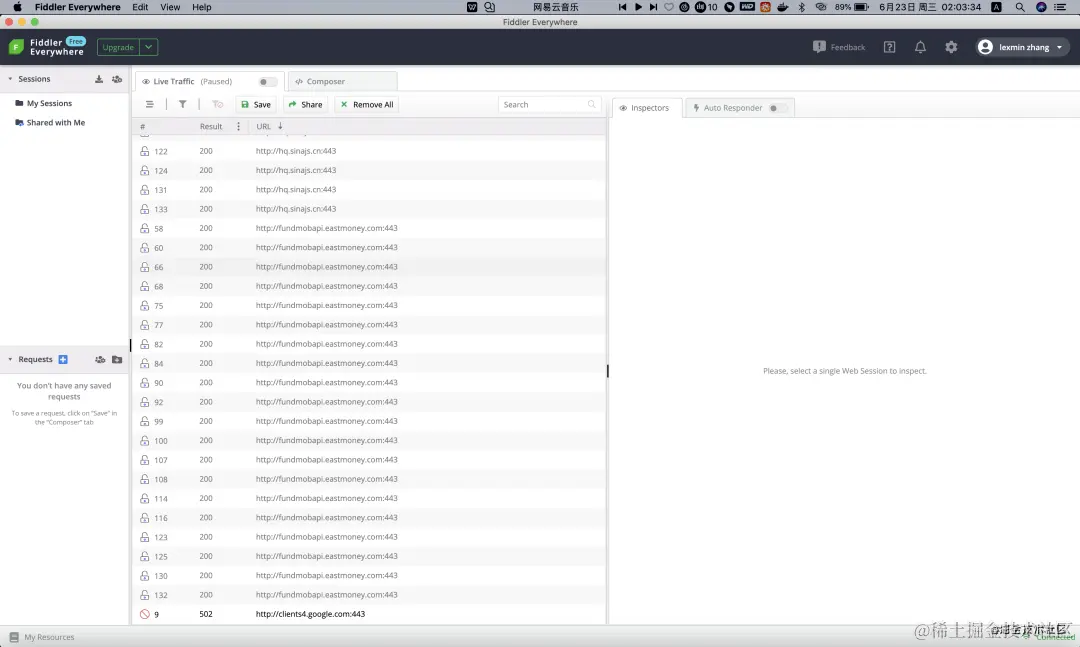Switch to the Live Traffic tab
This screenshot has height=647, width=1080.
coord(209,81)
